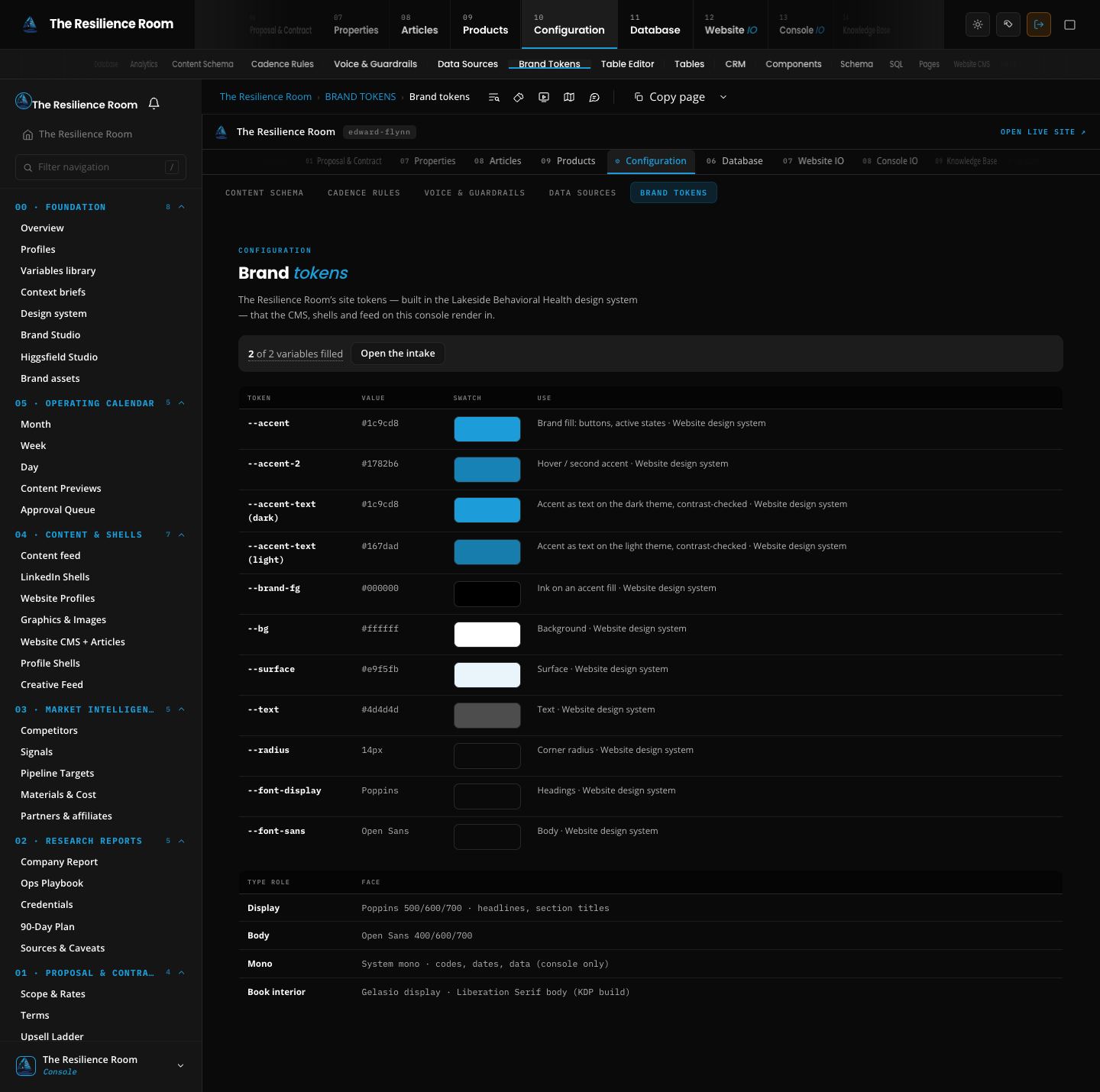
Task: Open Brand Studio in the sidebar
Action: (x=50, y=335)
